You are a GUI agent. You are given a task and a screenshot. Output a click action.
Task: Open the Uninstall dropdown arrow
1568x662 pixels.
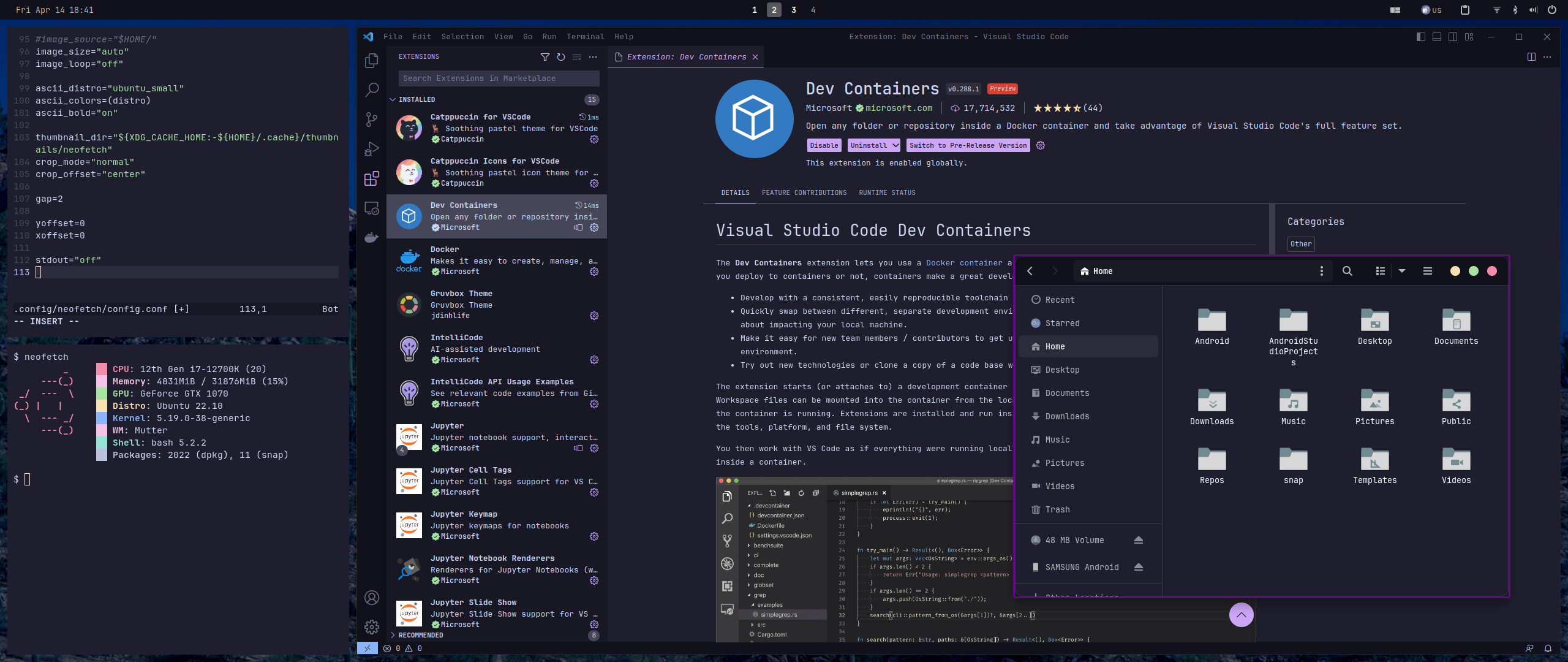coord(895,145)
